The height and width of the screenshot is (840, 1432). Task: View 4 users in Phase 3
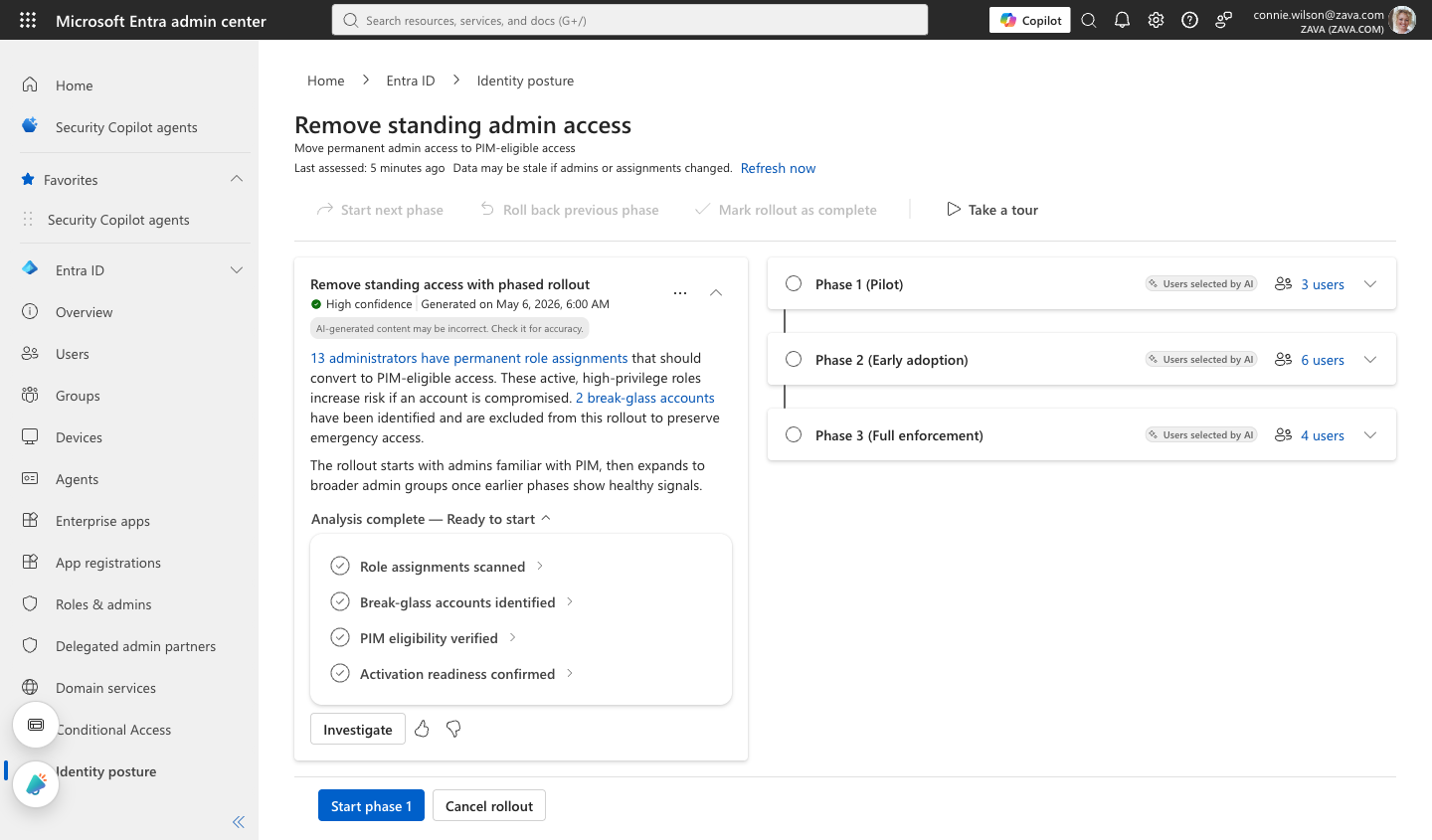click(x=1323, y=435)
